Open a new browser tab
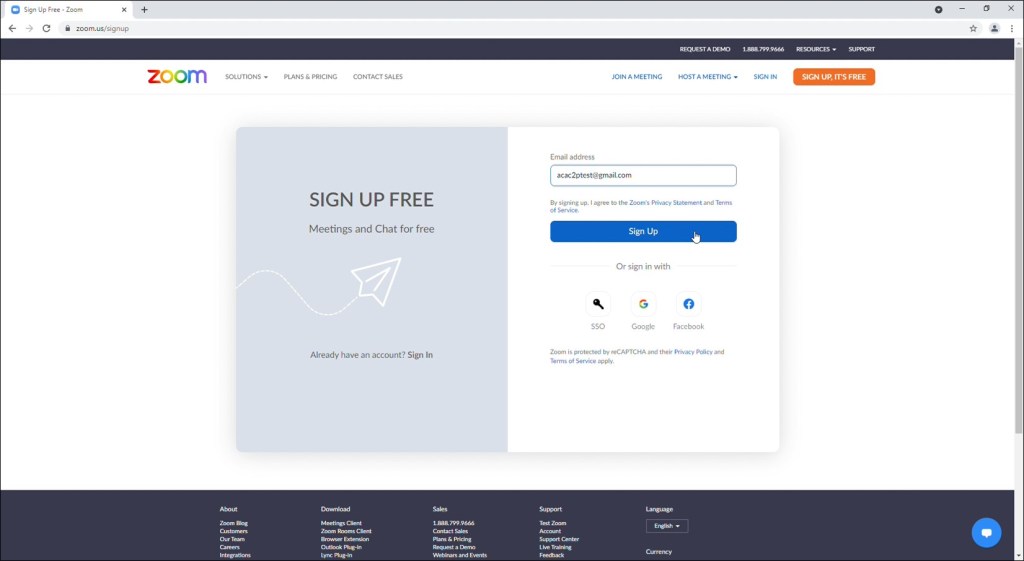The width and height of the screenshot is (1024, 561). coord(144,9)
